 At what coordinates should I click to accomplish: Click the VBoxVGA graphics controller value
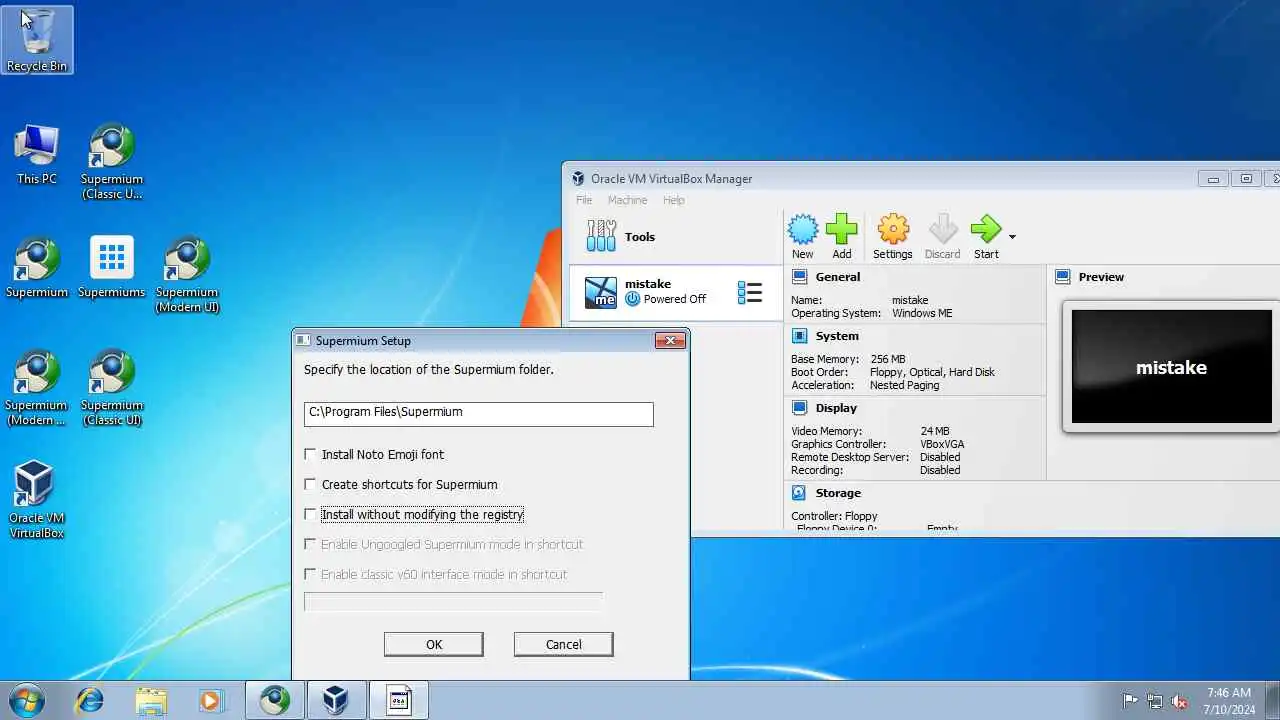(x=942, y=444)
